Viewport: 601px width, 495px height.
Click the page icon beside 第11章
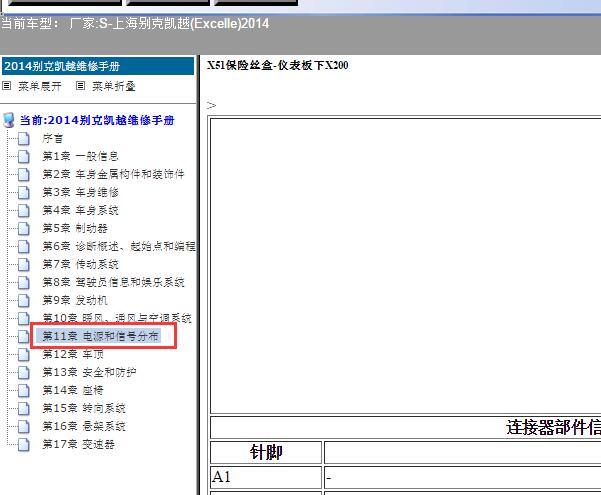(23, 337)
